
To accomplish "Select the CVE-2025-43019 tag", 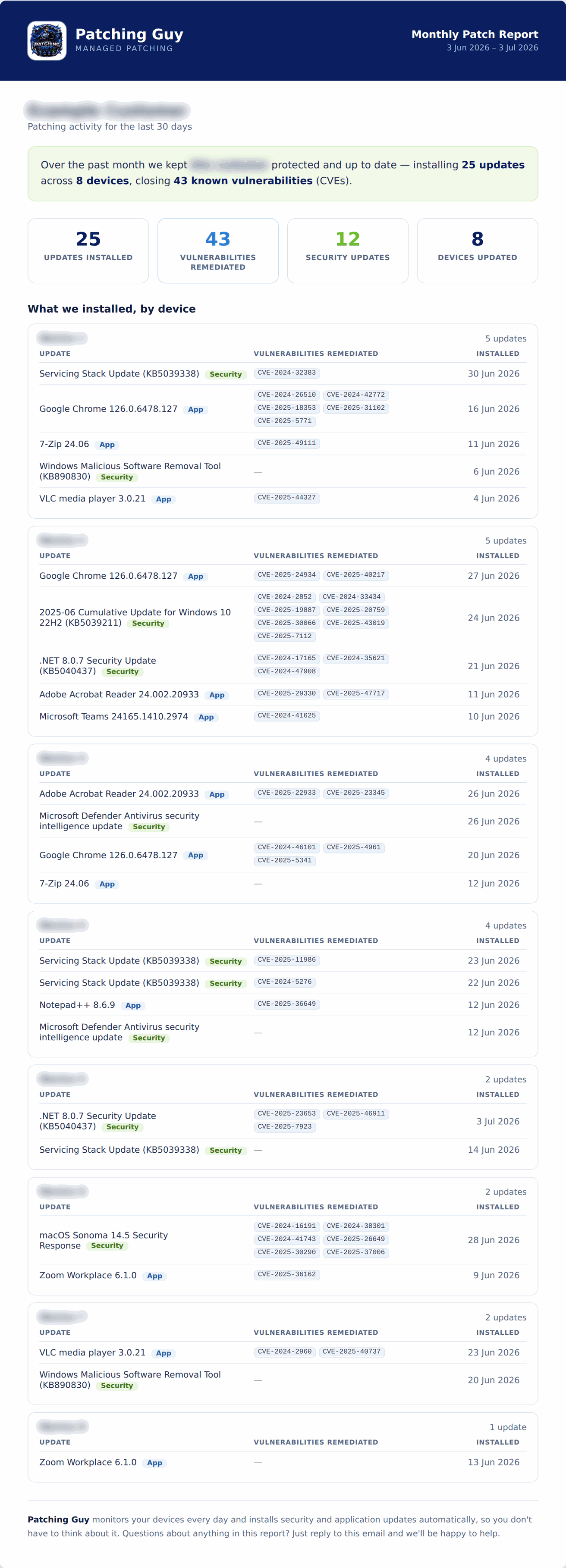I will [x=355, y=623].
